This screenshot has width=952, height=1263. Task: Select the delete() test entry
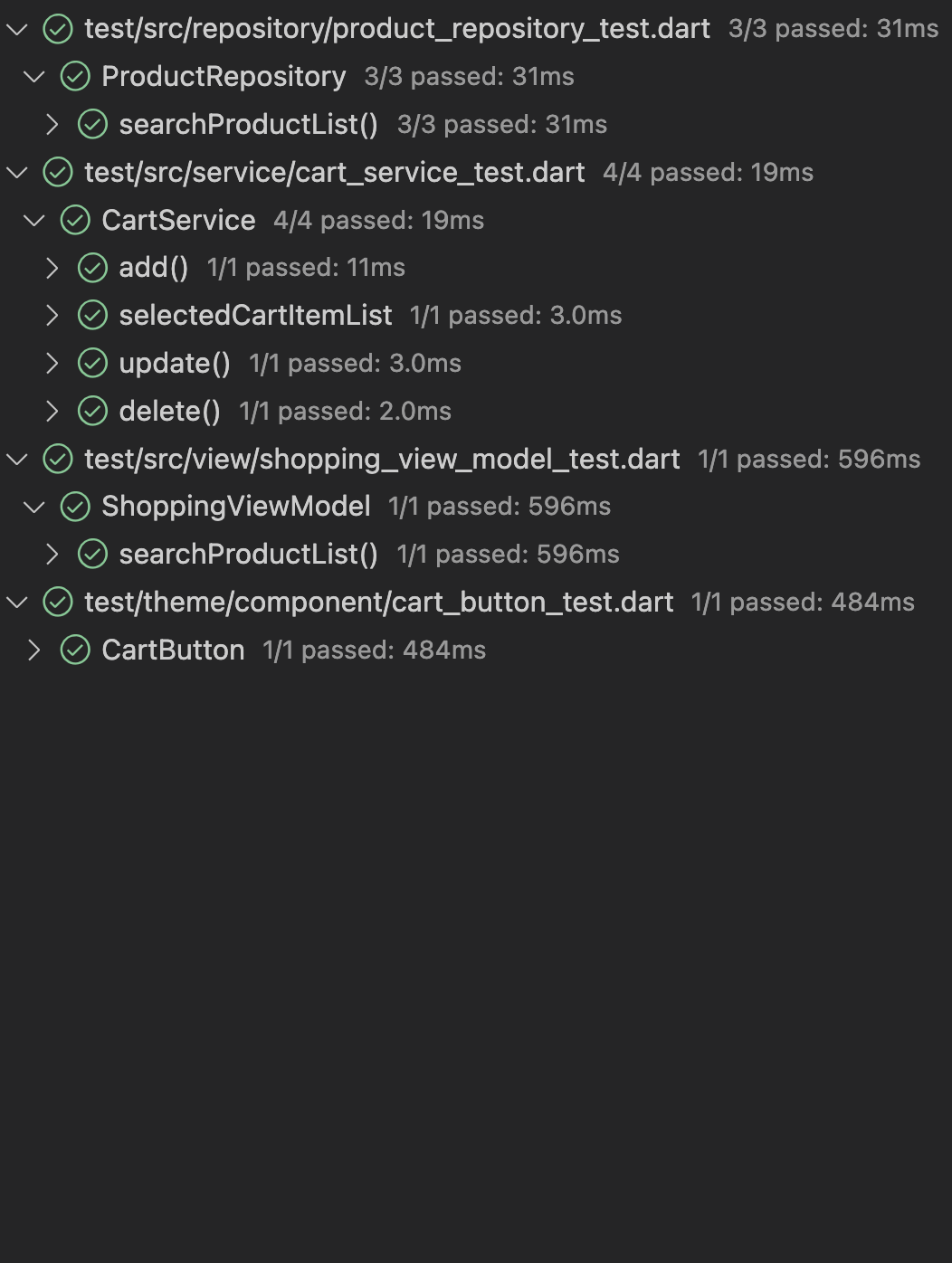pos(170,411)
